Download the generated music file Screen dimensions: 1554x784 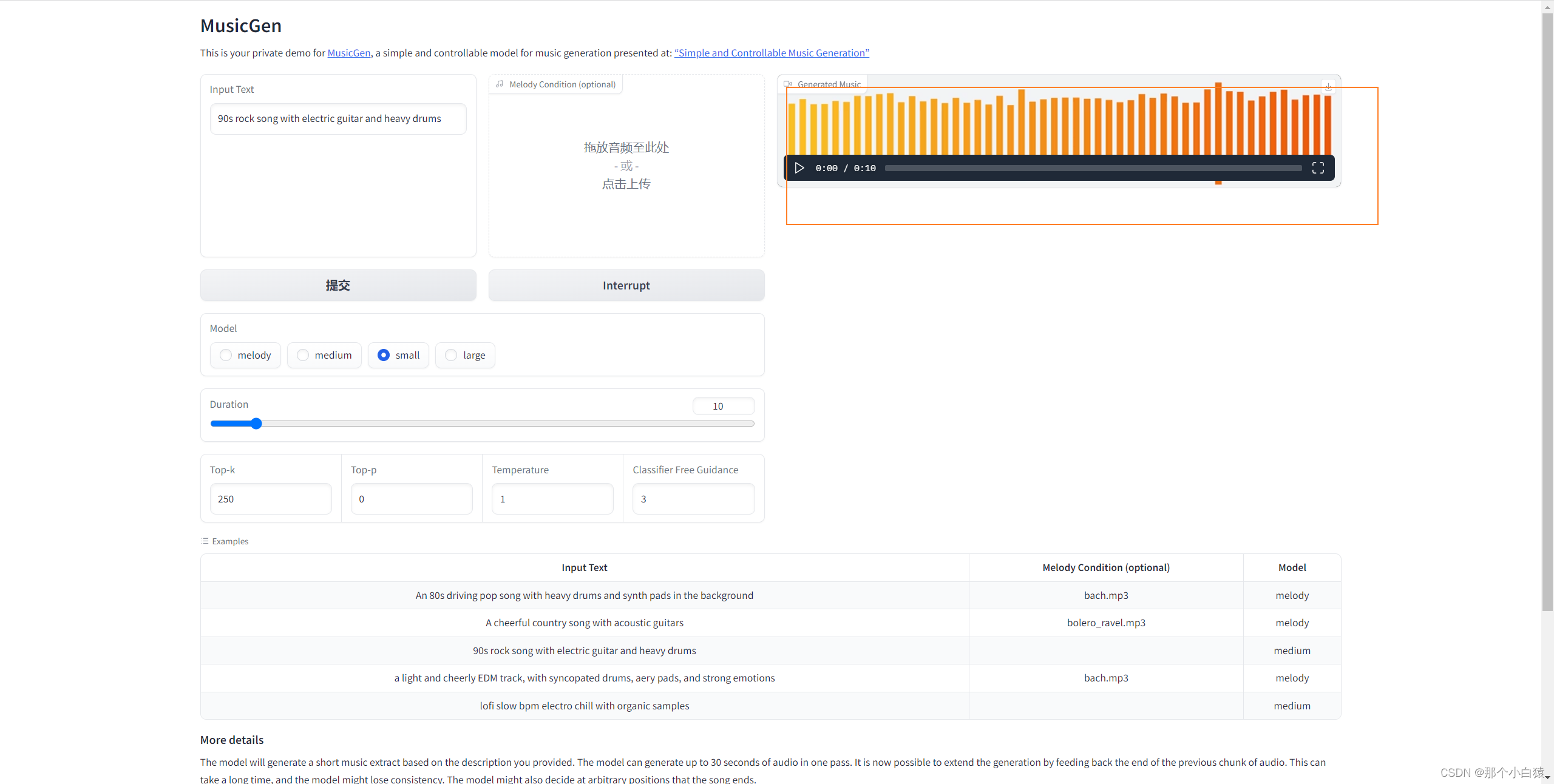1328,87
